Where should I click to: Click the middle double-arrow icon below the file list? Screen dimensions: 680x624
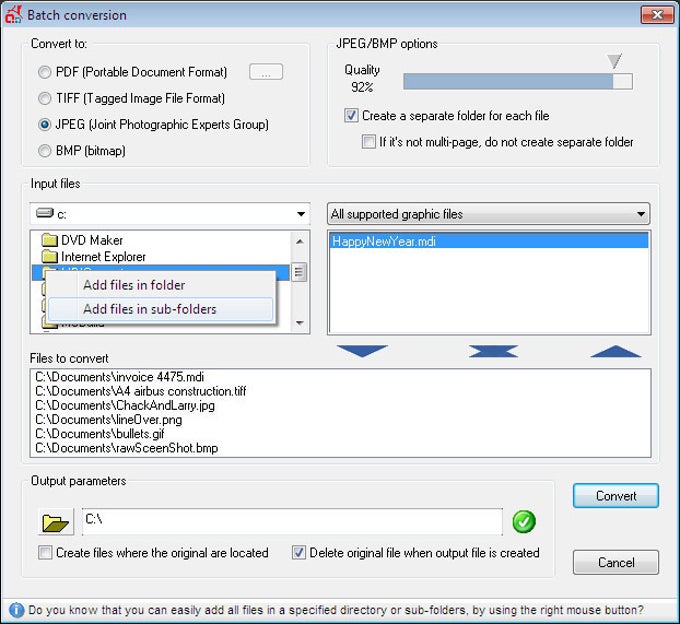coord(494,351)
